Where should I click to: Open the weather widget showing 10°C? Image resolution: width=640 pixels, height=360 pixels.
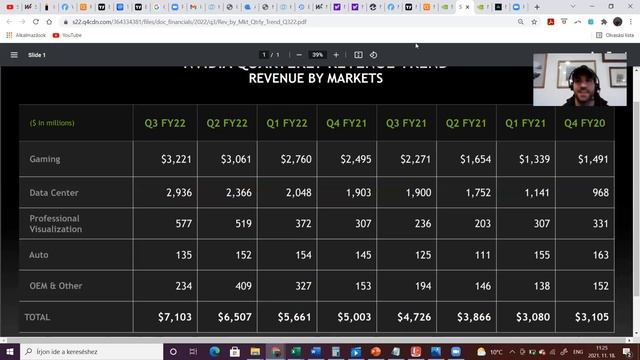pyautogui.click(x=489, y=351)
